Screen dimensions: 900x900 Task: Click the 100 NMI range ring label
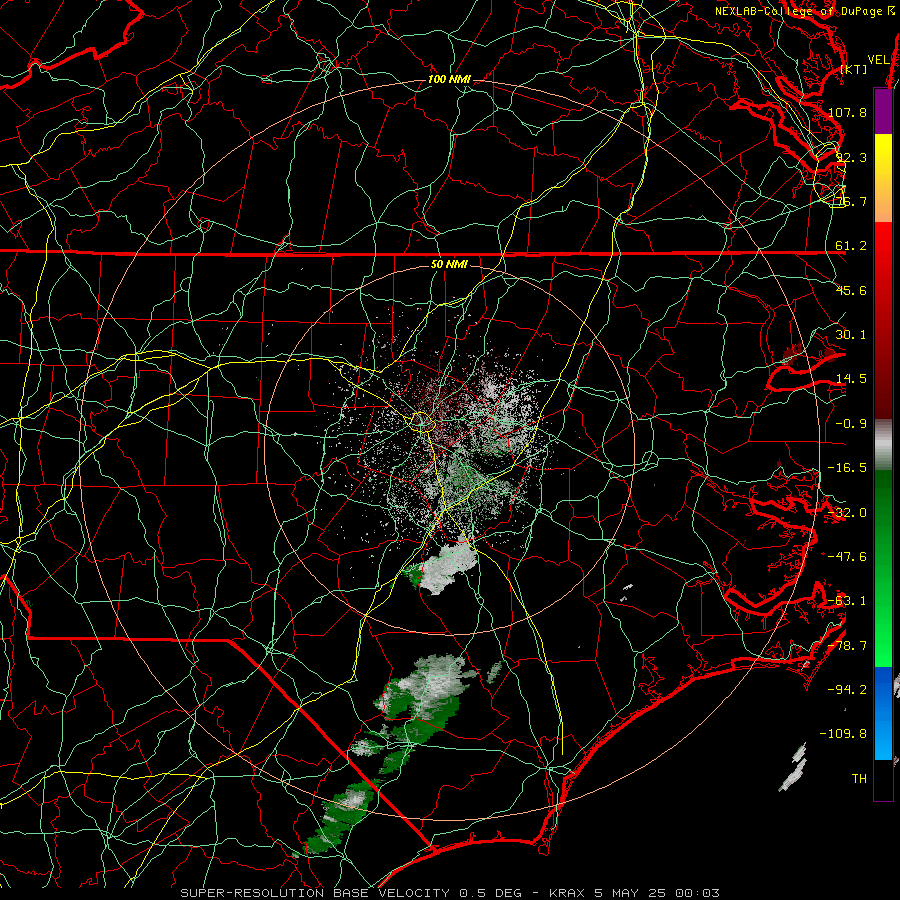coord(449,79)
